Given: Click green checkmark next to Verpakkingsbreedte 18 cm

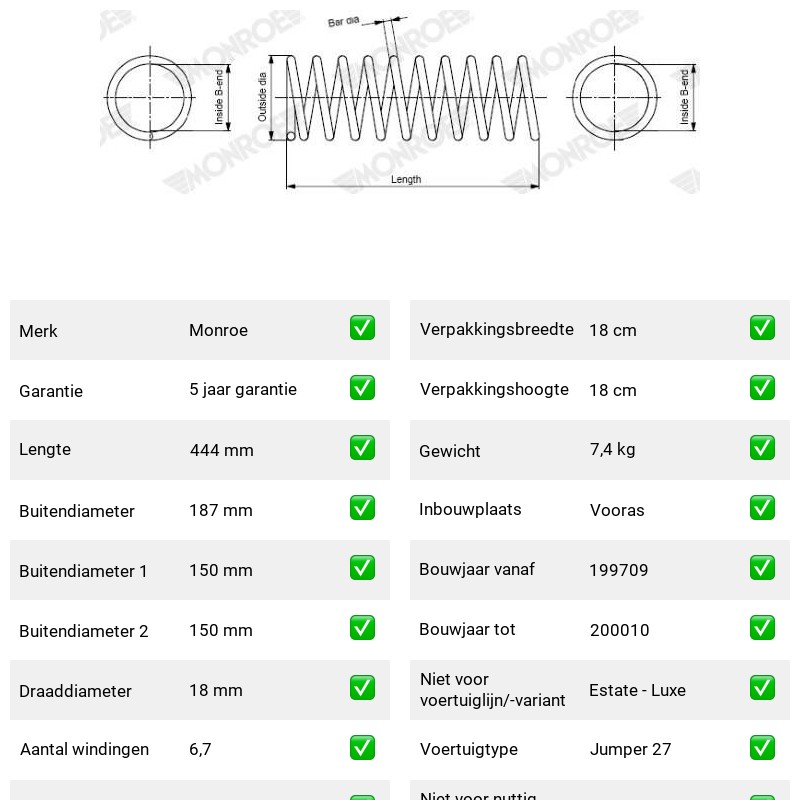Looking at the screenshot, I should [x=762, y=328].
